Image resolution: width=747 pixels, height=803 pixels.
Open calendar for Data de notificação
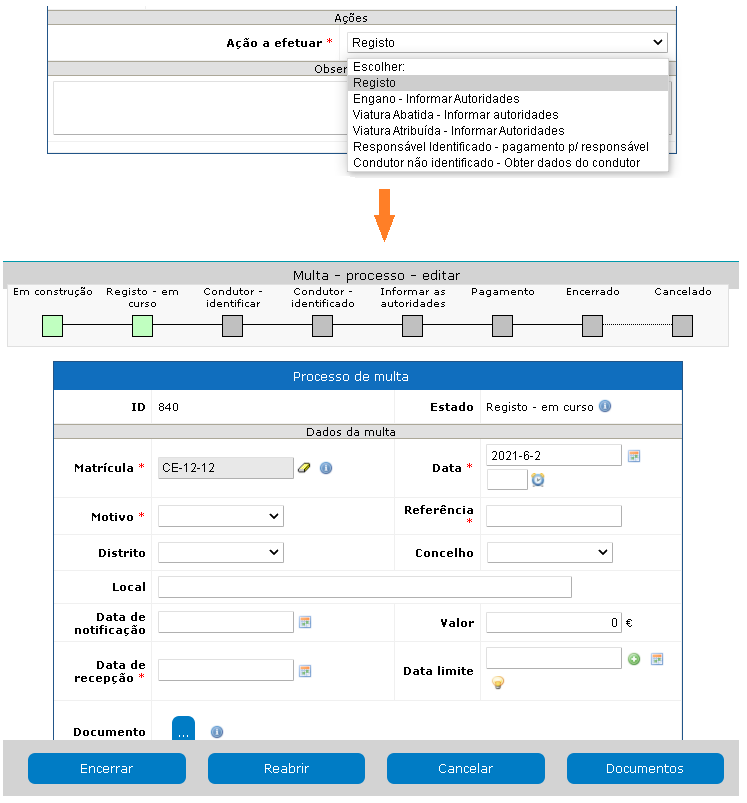click(x=306, y=622)
